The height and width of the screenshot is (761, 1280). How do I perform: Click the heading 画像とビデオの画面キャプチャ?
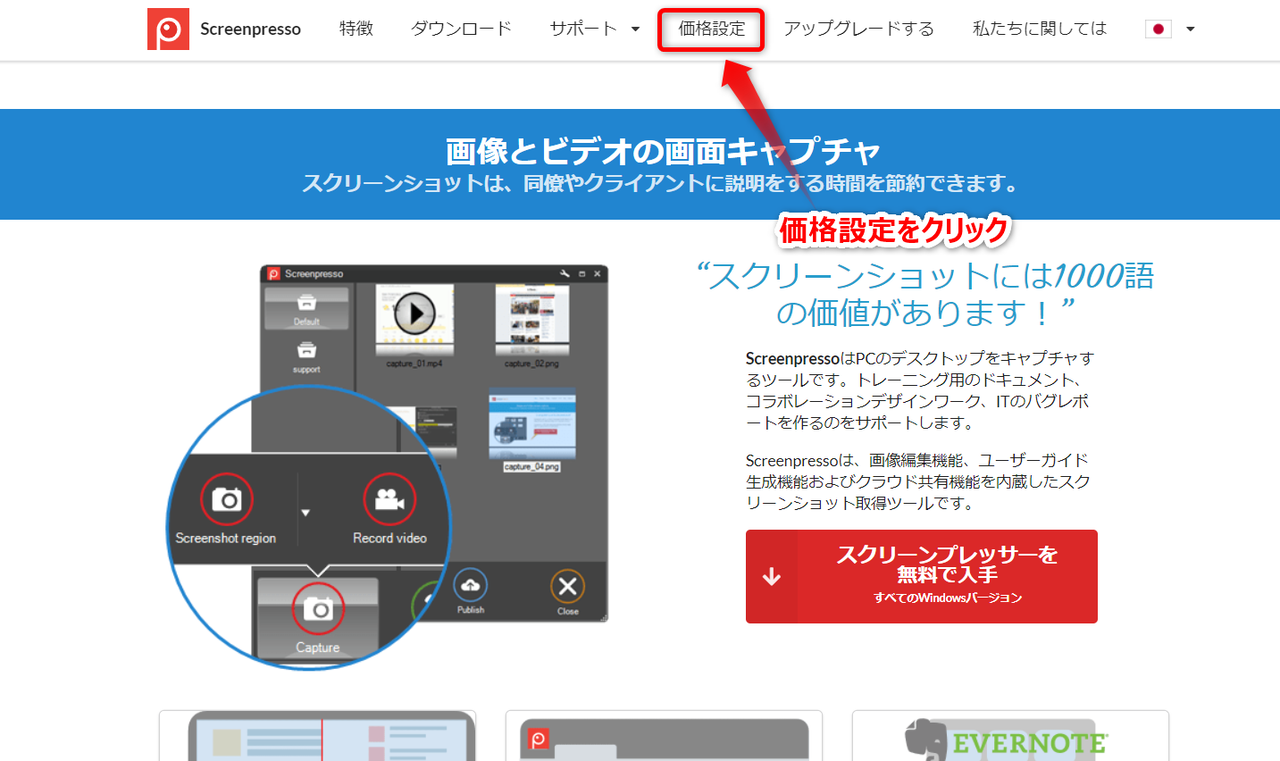[663, 151]
